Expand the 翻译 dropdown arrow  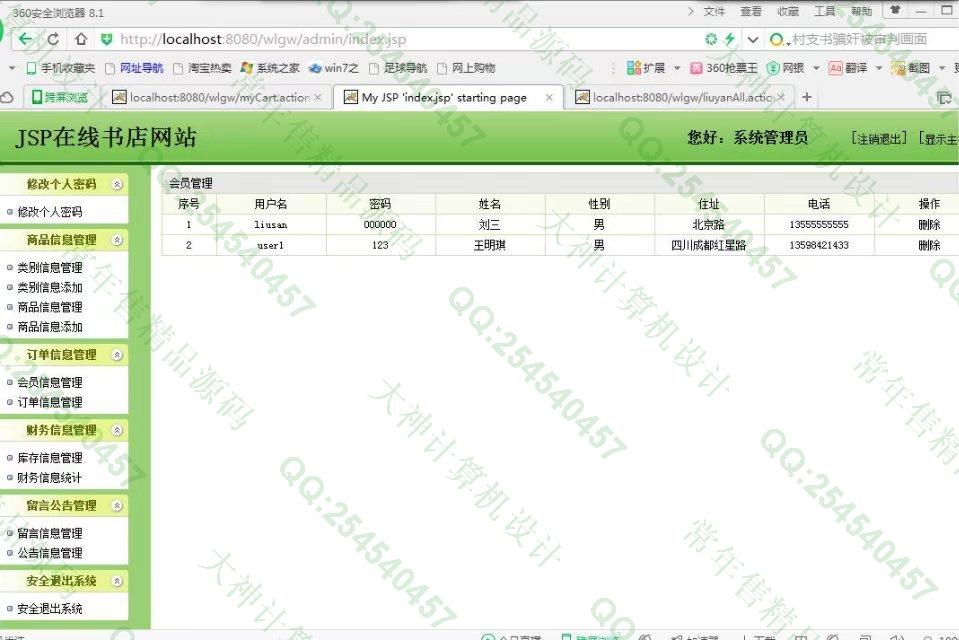coord(879,69)
